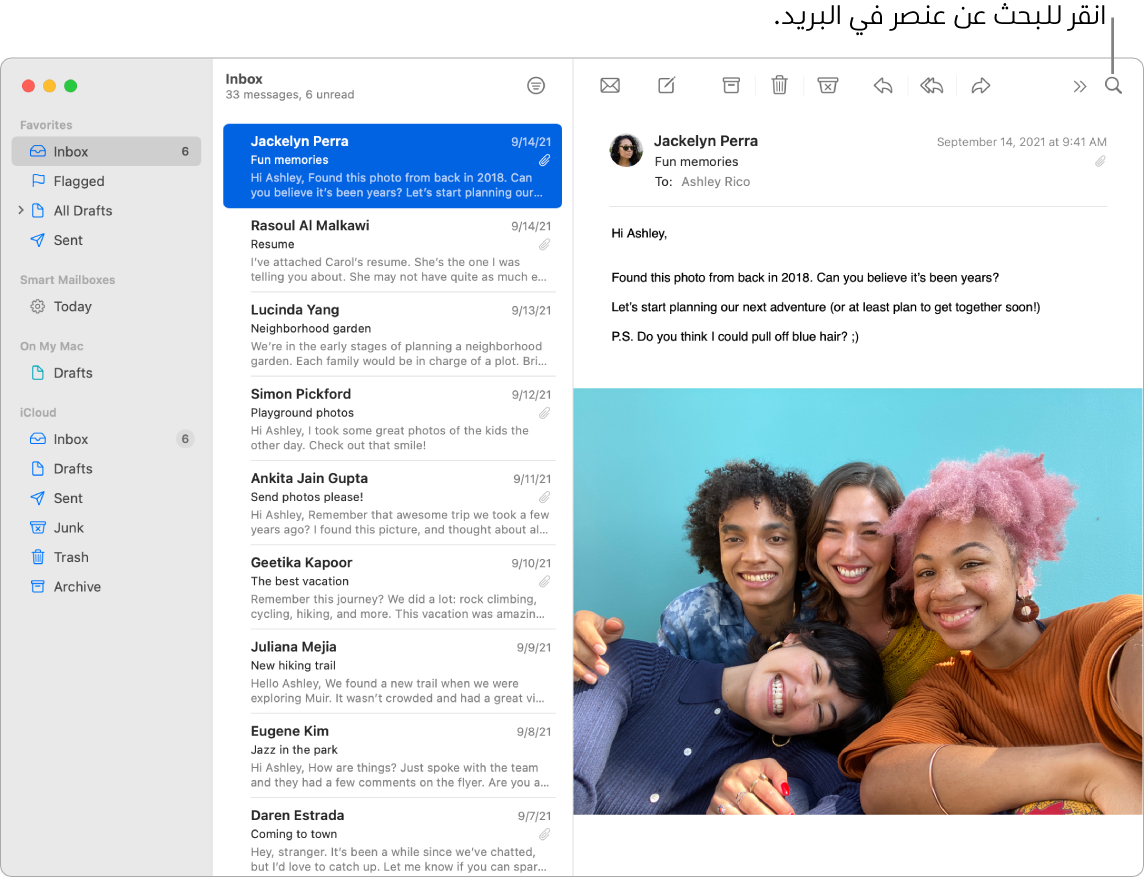This screenshot has height=878, width=1144.
Task: Open Sent under Favorites
Action: click(107, 240)
